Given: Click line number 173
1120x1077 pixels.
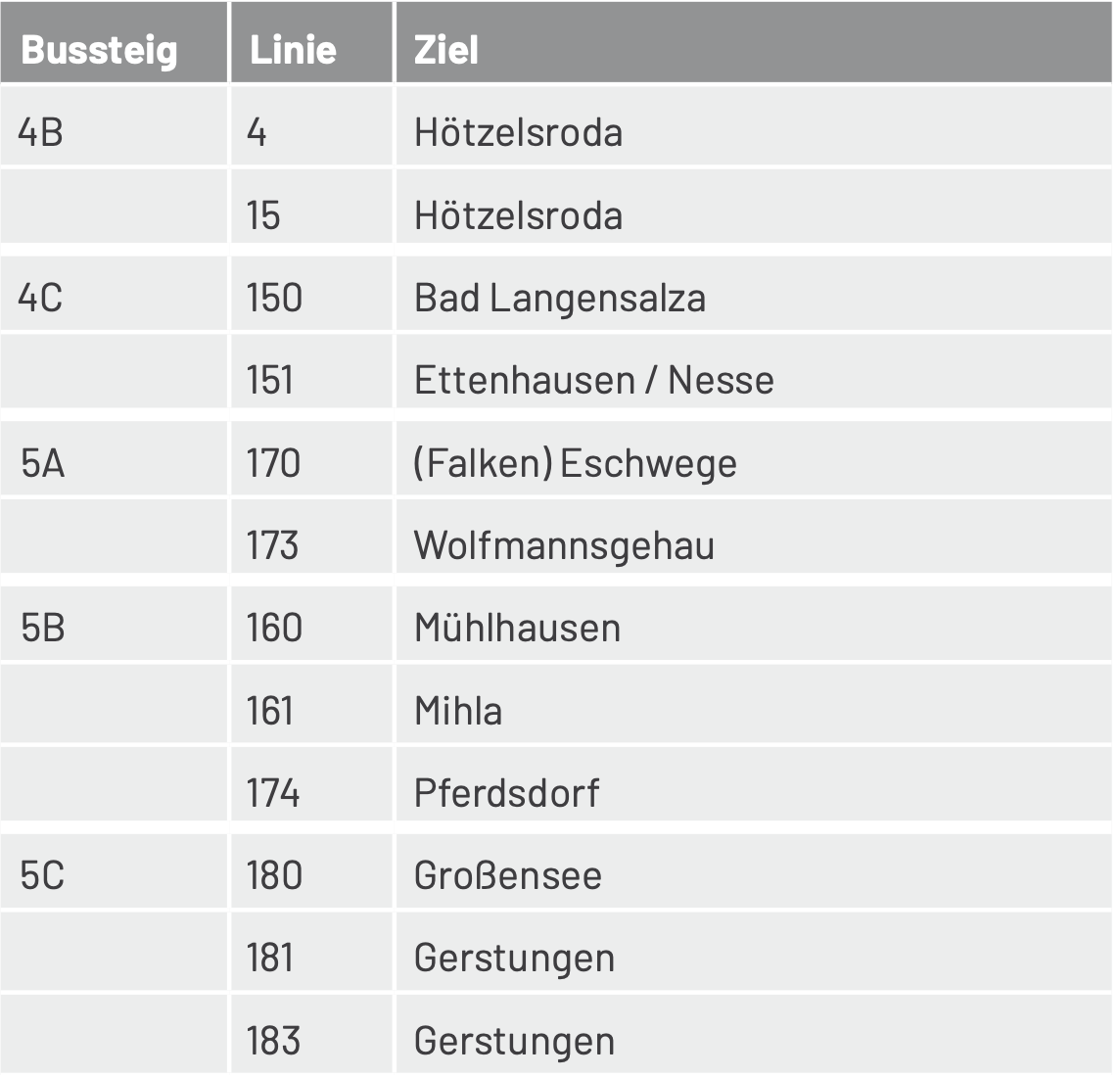Looking at the screenshot, I should tap(272, 545).
